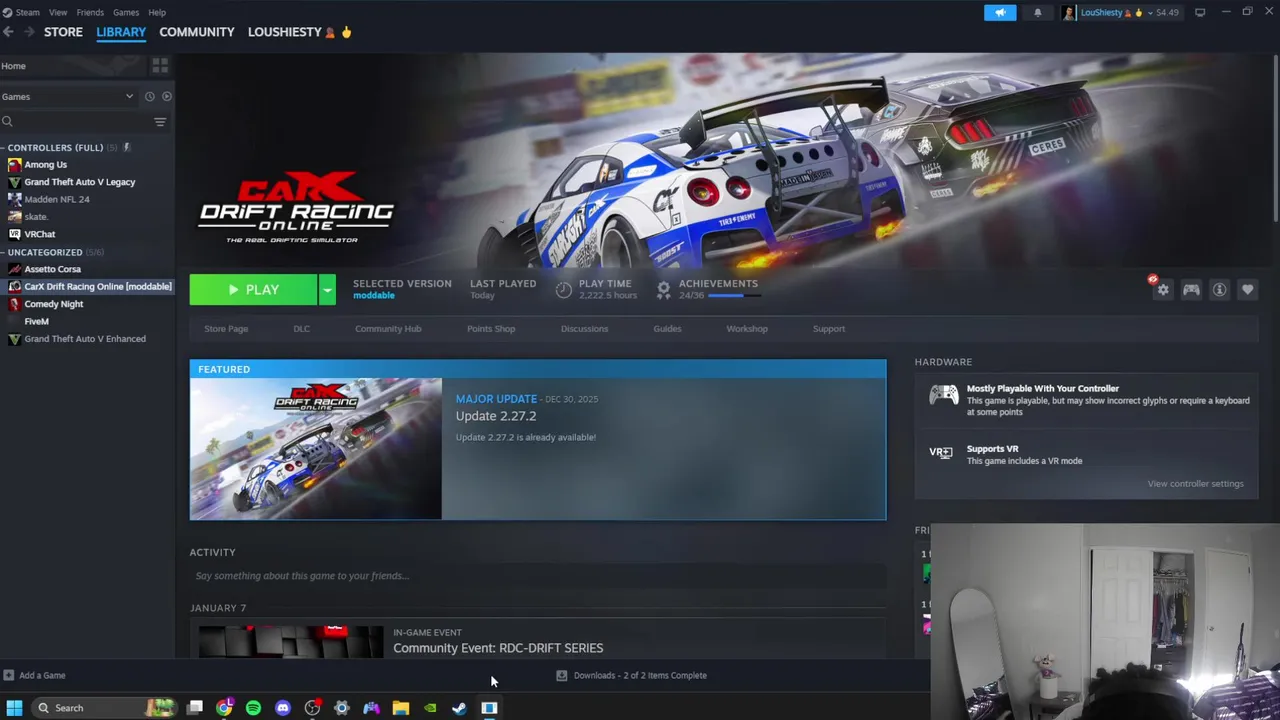Open the Workshop link
The height and width of the screenshot is (720, 1280).
point(747,328)
